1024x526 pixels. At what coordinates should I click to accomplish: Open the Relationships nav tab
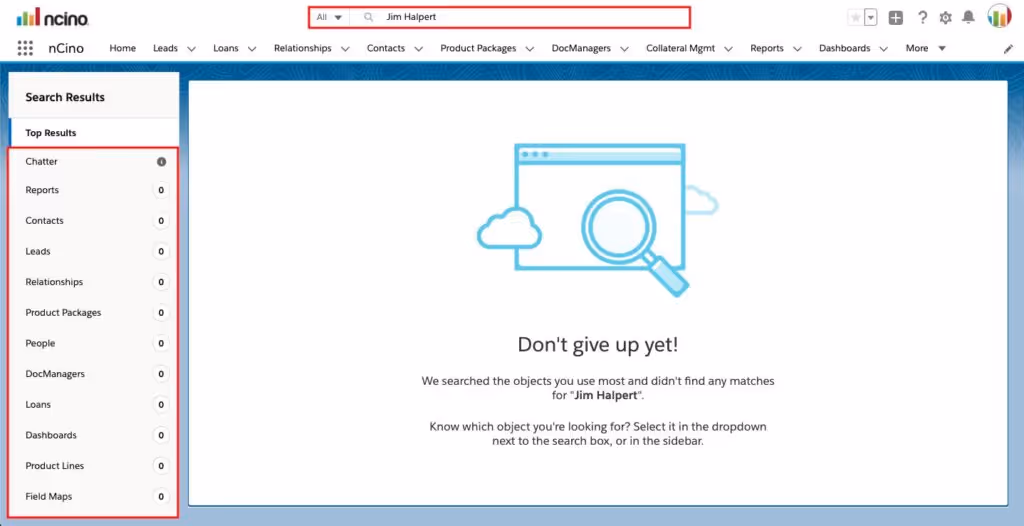[302, 48]
